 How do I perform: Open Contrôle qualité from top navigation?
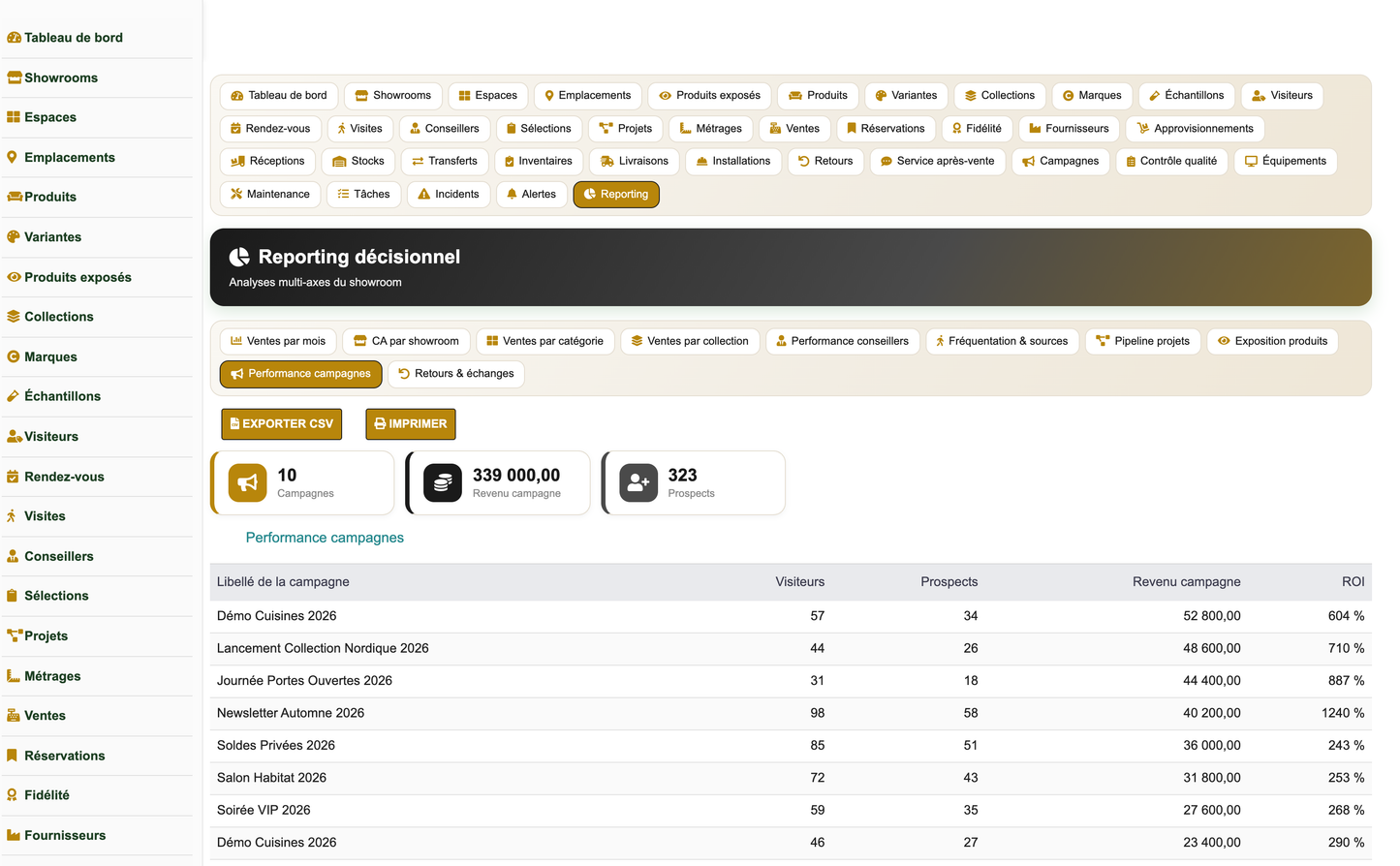click(x=1172, y=162)
